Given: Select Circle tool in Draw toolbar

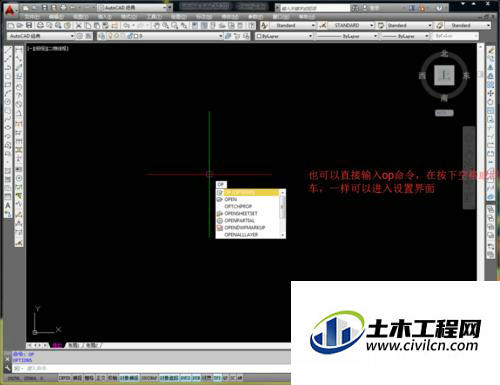Looking at the screenshot, I should (8, 102).
